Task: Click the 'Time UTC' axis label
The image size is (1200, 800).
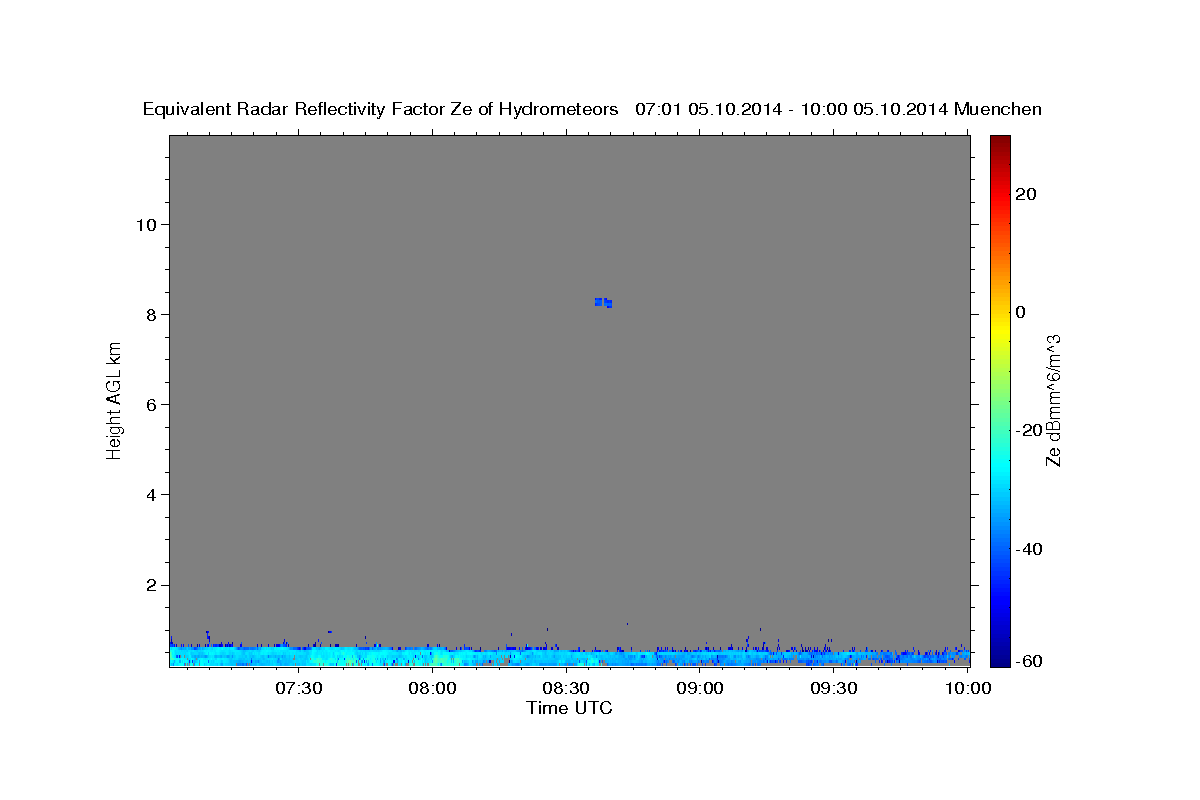Action: (x=569, y=708)
